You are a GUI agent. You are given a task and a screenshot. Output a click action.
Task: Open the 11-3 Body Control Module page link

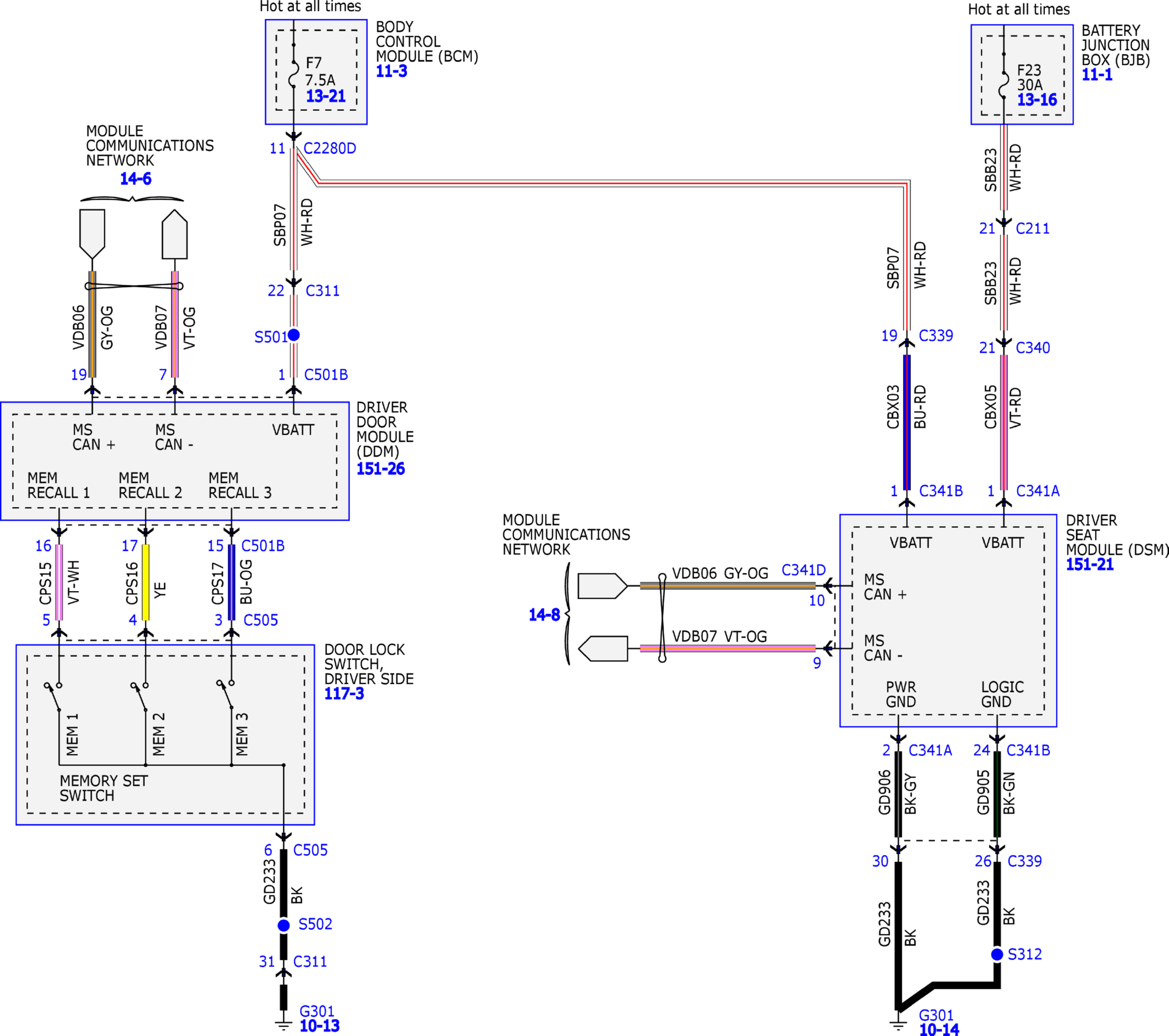tap(391, 71)
